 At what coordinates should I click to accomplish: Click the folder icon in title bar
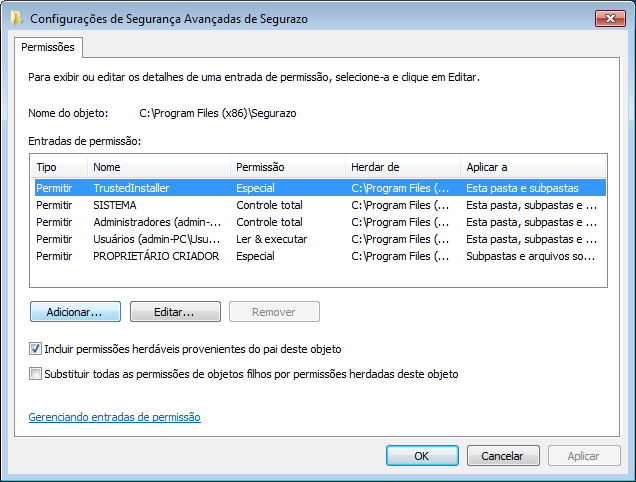coord(16,18)
